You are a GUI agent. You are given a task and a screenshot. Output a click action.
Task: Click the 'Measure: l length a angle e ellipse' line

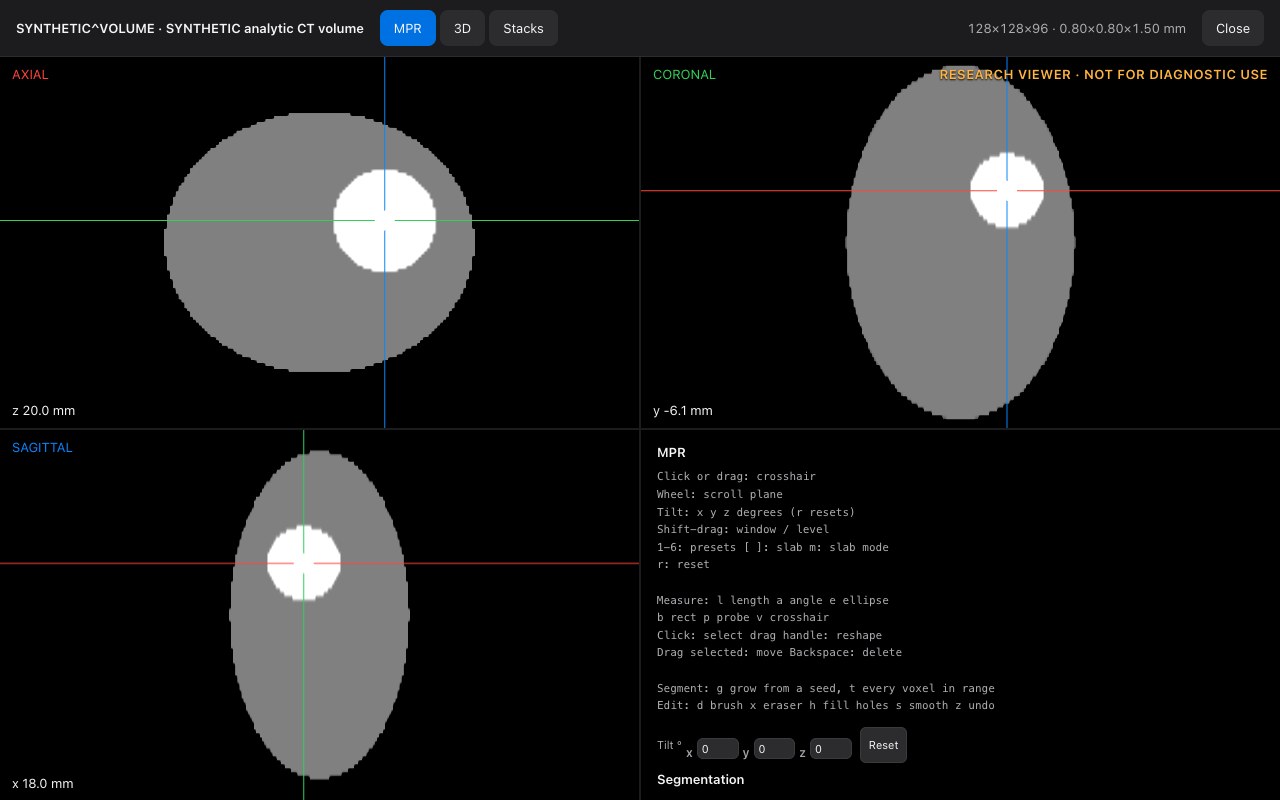click(773, 600)
